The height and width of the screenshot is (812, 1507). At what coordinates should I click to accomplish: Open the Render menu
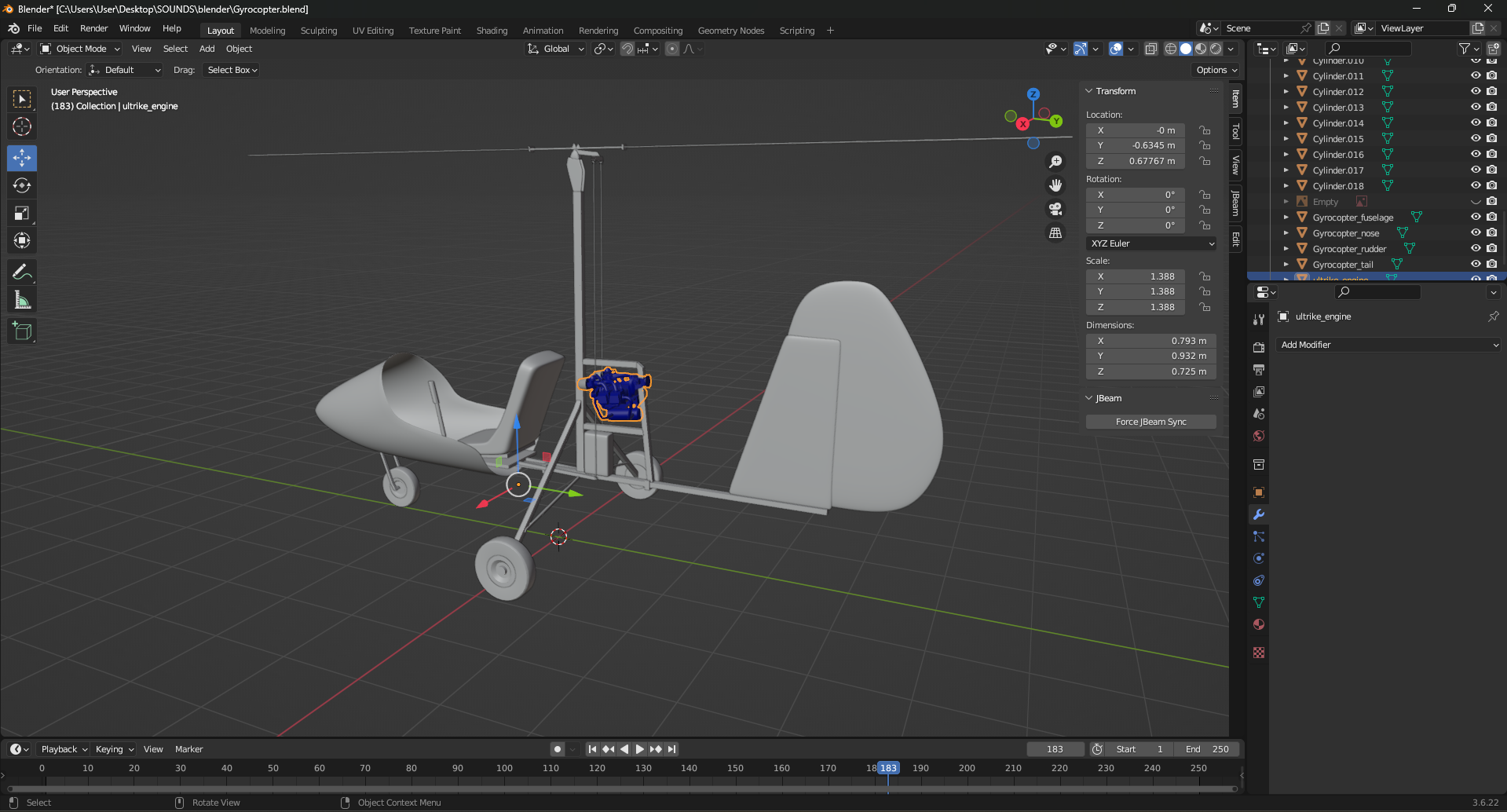93,28
